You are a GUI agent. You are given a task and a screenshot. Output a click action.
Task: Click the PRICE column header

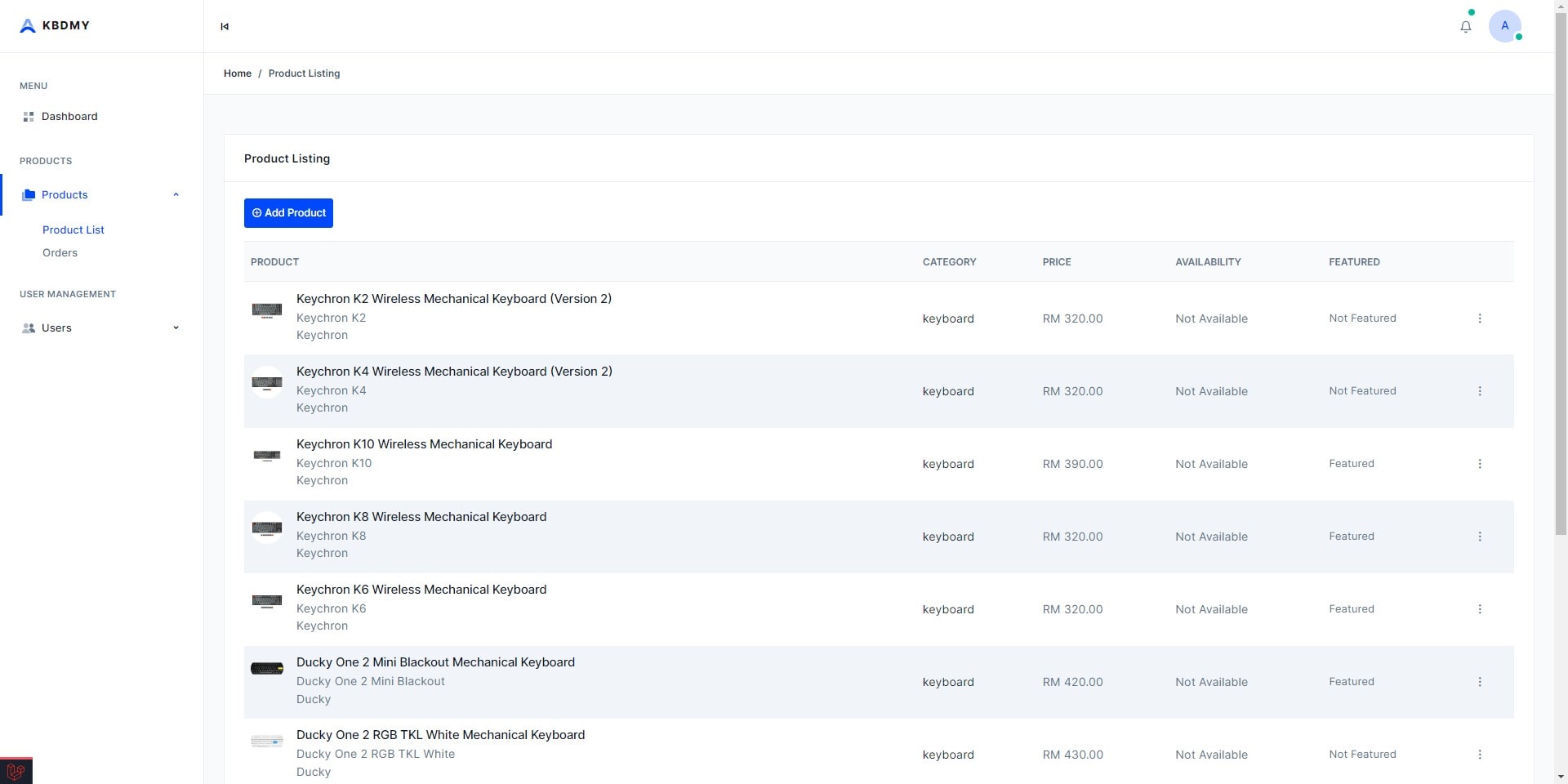pyautogui.click(x=1057, y=262)
